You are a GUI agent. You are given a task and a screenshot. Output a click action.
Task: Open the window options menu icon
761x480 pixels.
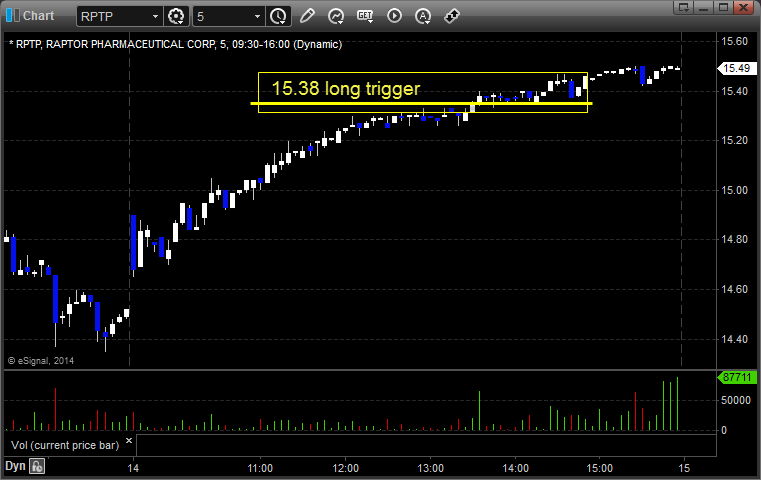(683, 7)
